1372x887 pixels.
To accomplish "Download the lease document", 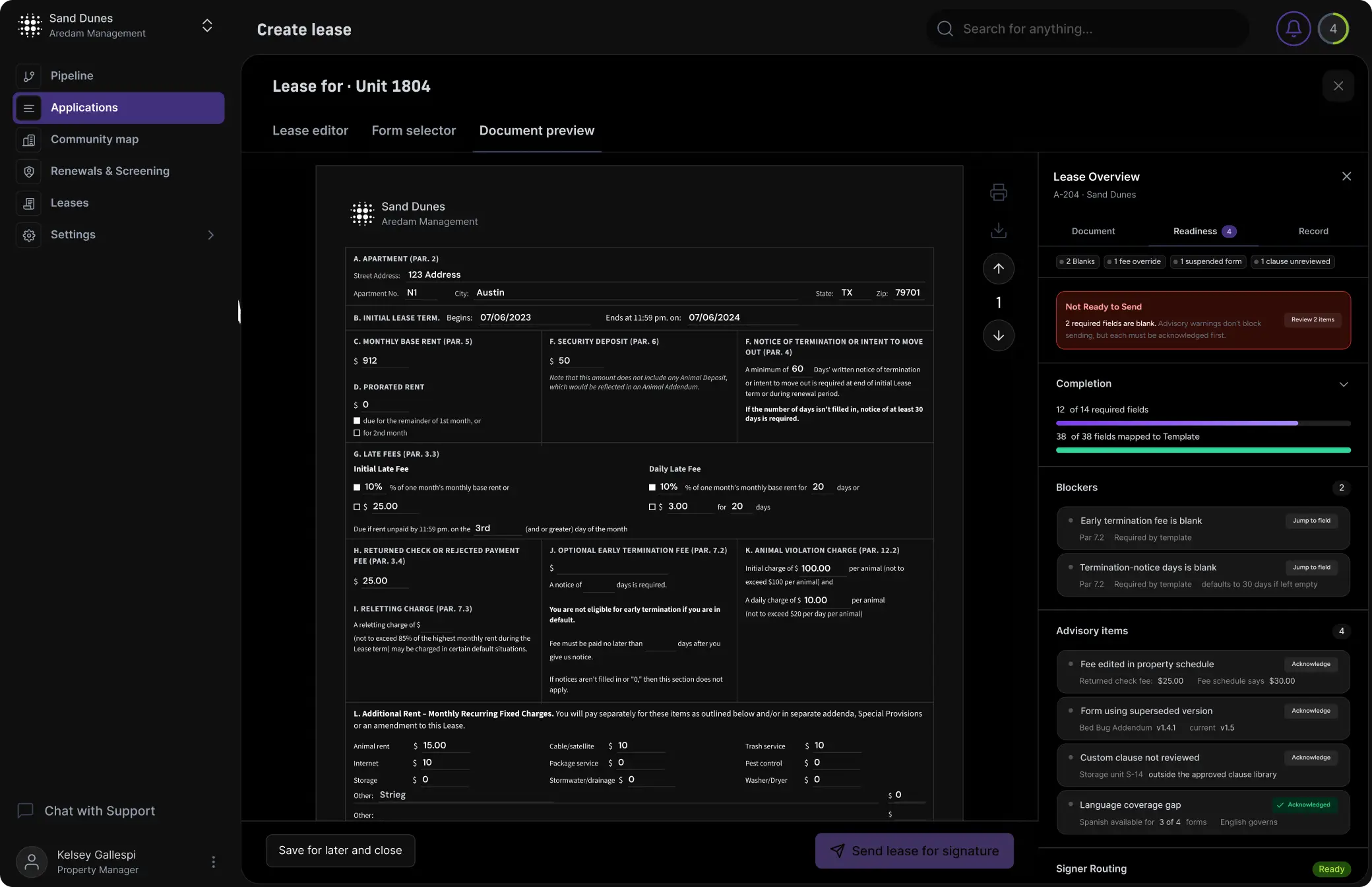I will pos(999,230).
